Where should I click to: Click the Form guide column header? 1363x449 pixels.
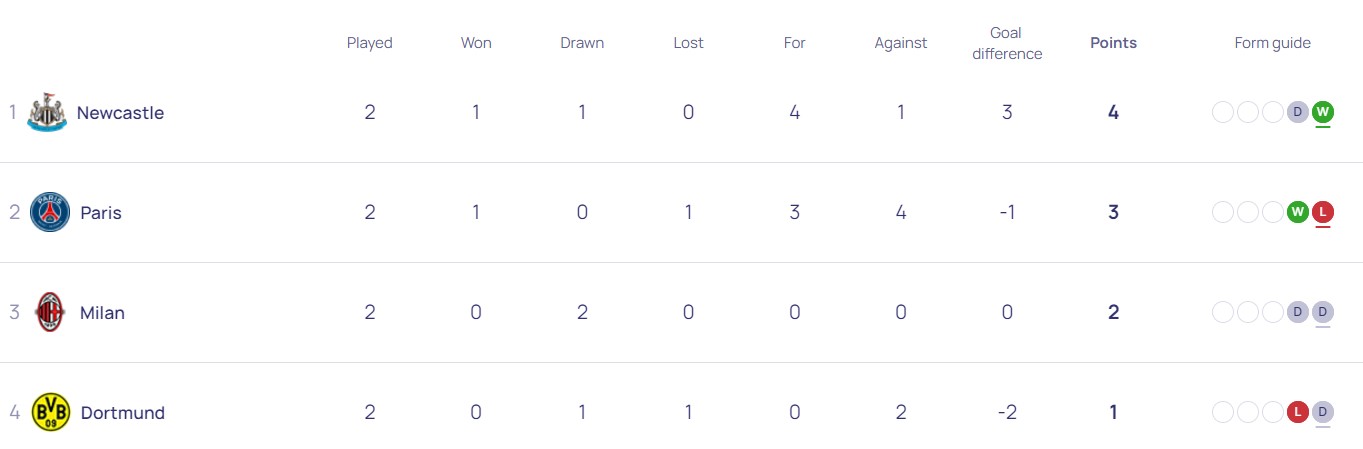(1272, 43)
